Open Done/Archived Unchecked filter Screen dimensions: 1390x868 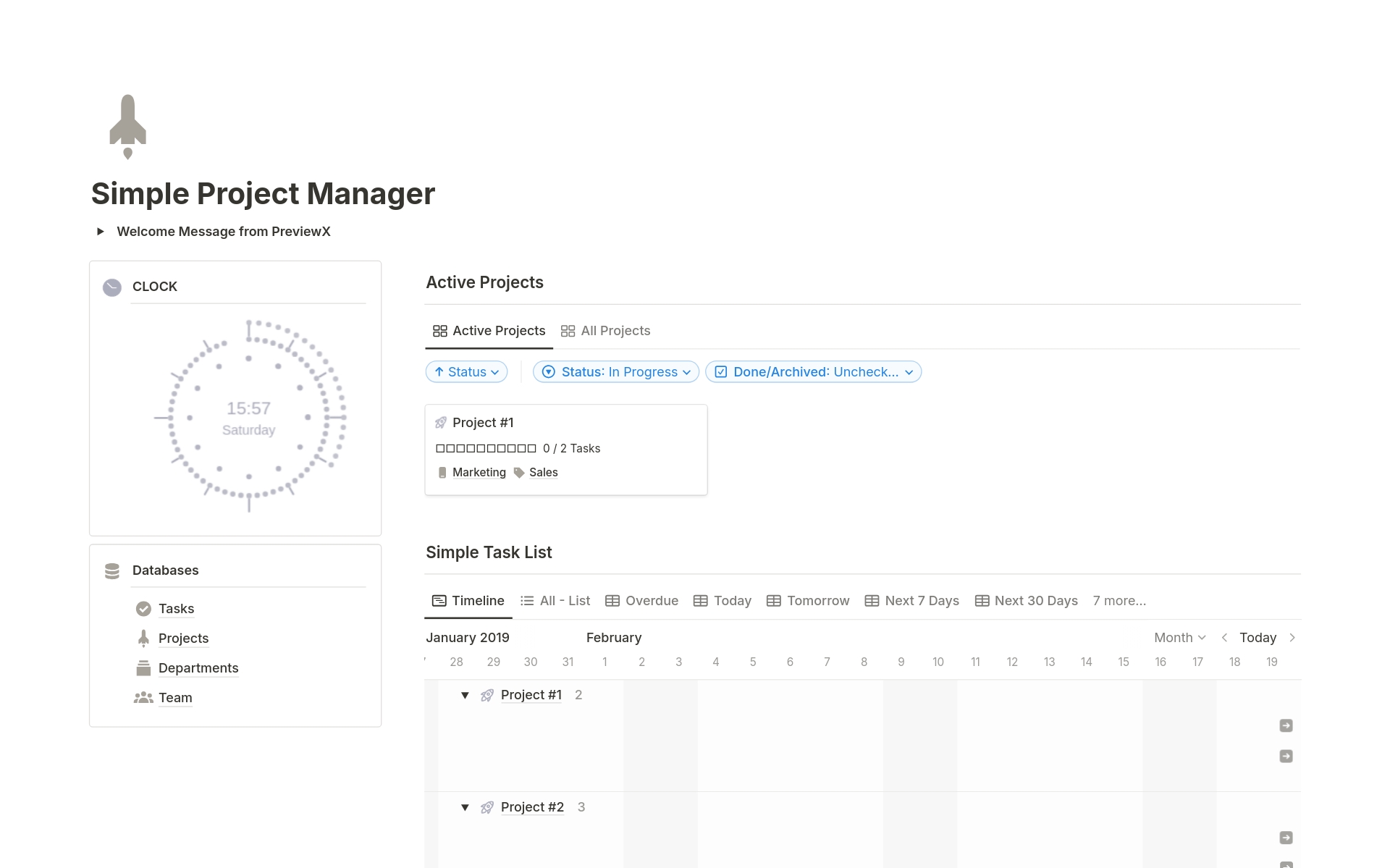click(813, 372)
